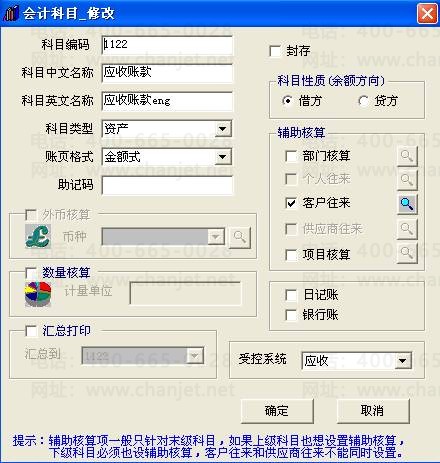Check the 银行账 checkbox
This screenshot has width=440, height=463.
[291, 315]
